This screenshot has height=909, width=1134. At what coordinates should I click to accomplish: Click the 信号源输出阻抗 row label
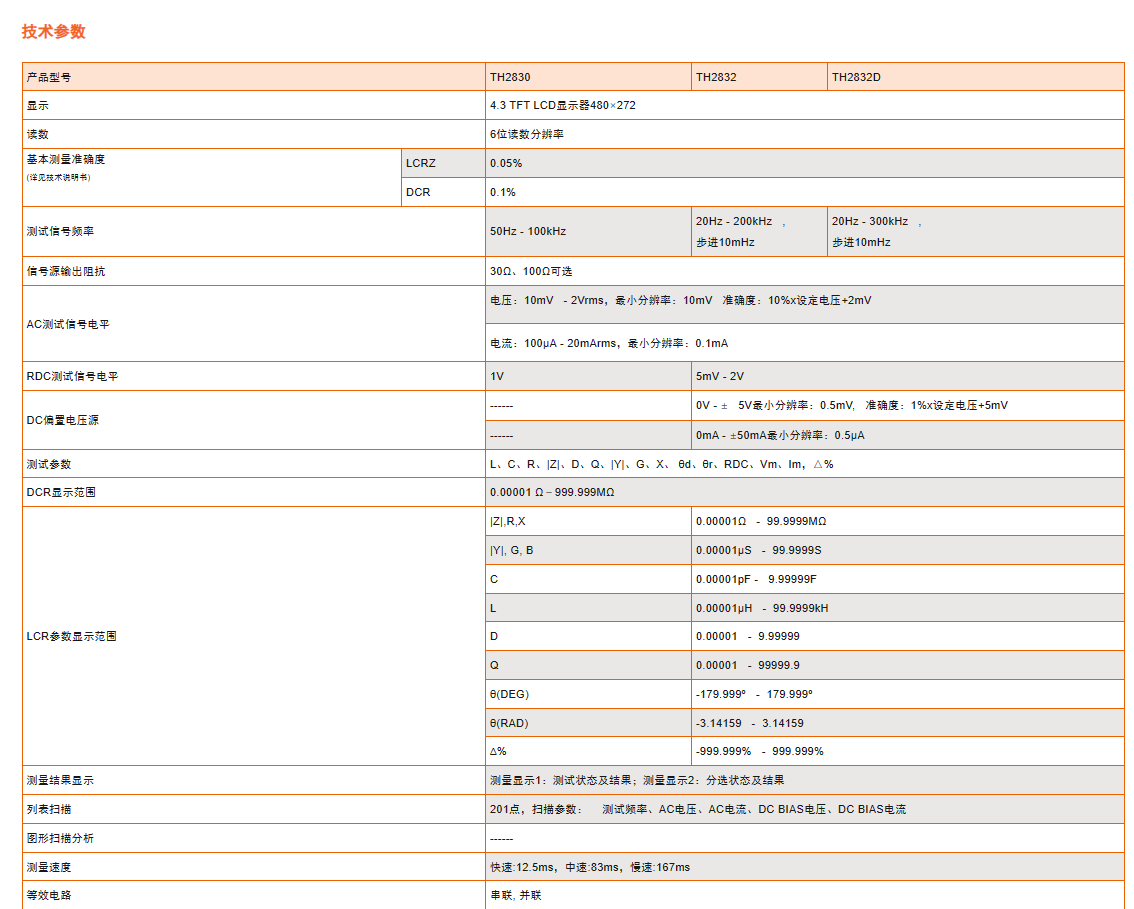pos(66,271)
